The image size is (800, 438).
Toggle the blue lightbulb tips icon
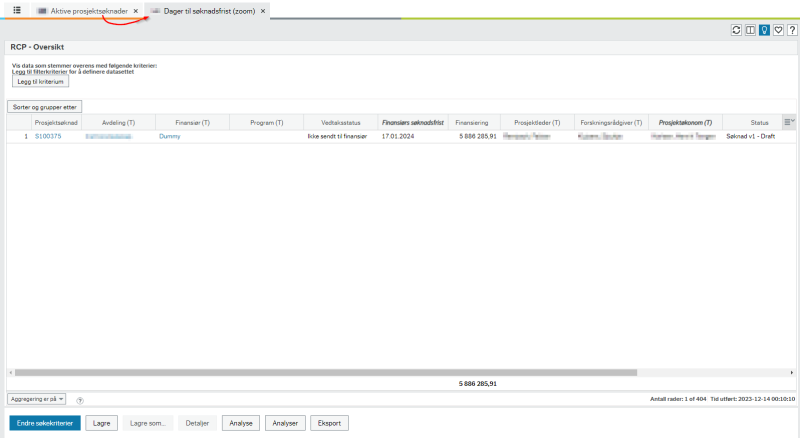[764, 30]
